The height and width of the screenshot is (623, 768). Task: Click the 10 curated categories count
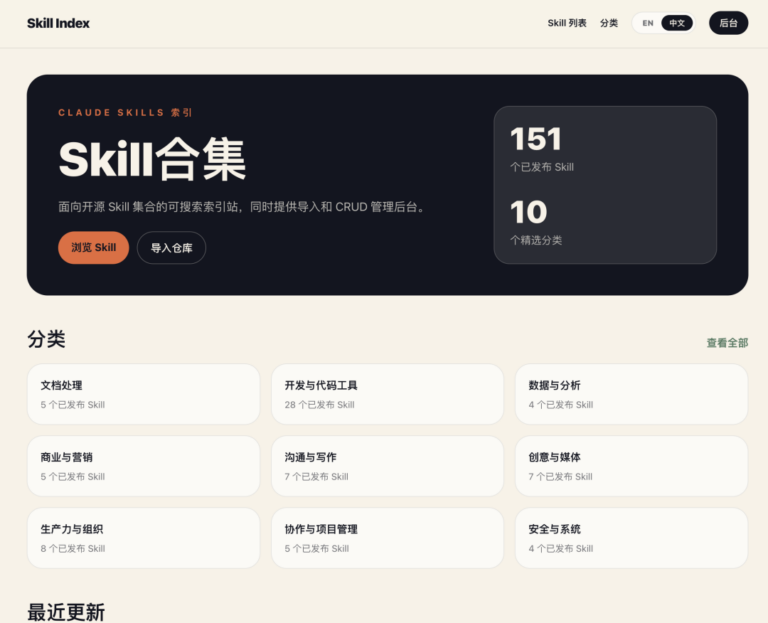pyautogui.click(x=528, y=212)
